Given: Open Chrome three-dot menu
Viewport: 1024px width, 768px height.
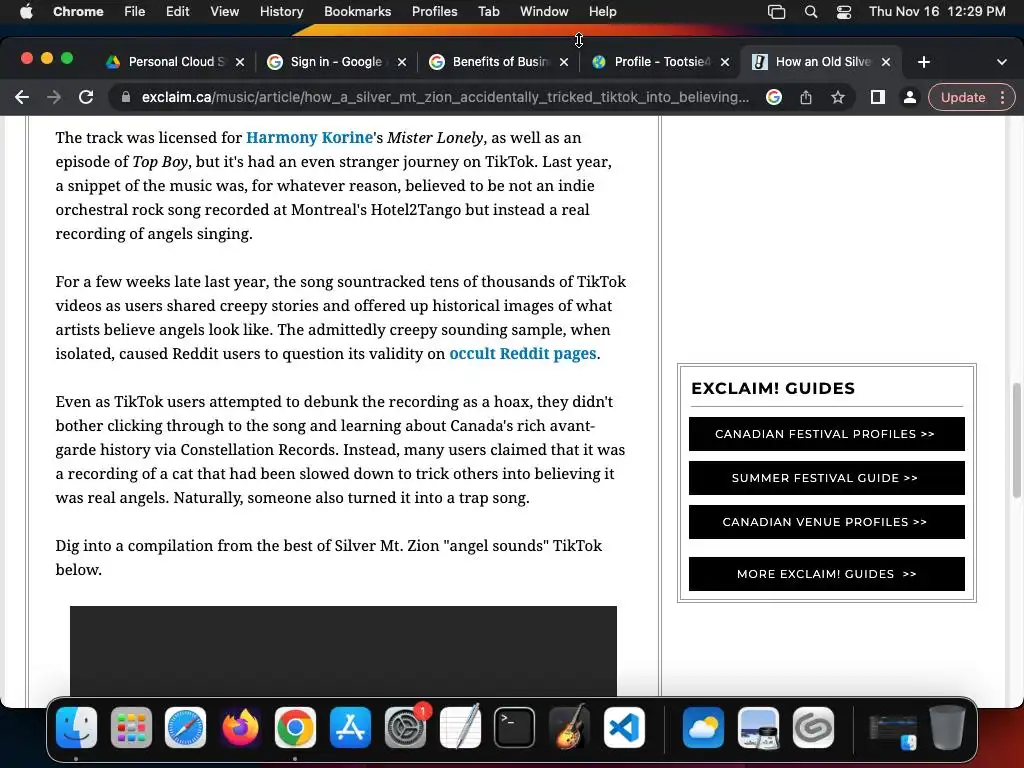Looking at the screenshot, I should [x=1002, y=97].
